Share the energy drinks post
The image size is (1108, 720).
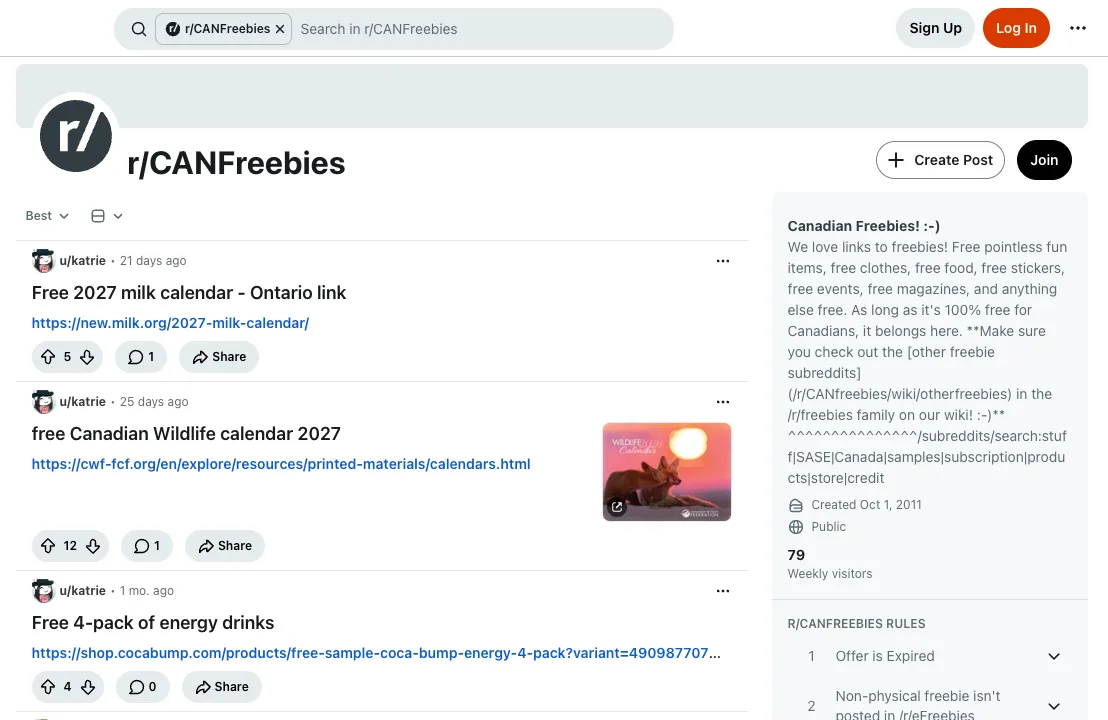[x=222, y=687]
